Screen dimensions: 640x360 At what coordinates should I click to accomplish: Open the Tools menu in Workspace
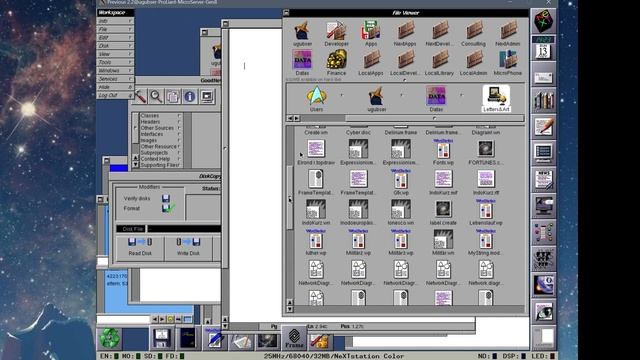coord(115,62)
